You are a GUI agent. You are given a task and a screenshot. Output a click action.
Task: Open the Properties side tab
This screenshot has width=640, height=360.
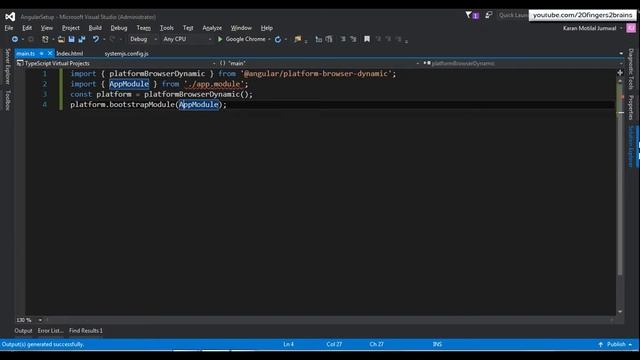point(631,107)
